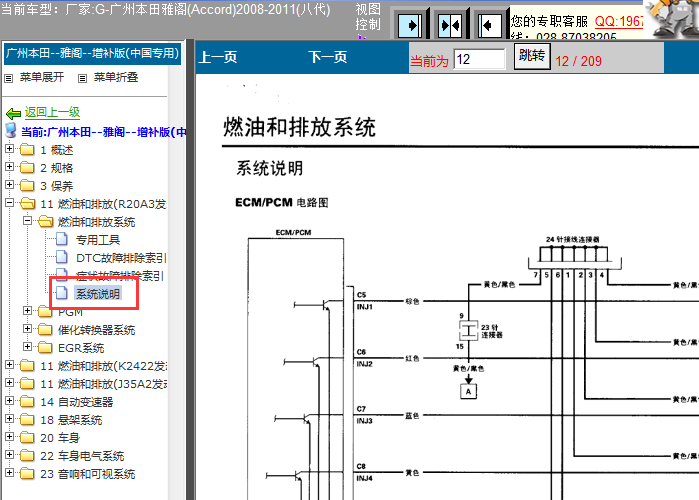
Task: Expand the 2 规格 tree node
Action: (9, 167)
